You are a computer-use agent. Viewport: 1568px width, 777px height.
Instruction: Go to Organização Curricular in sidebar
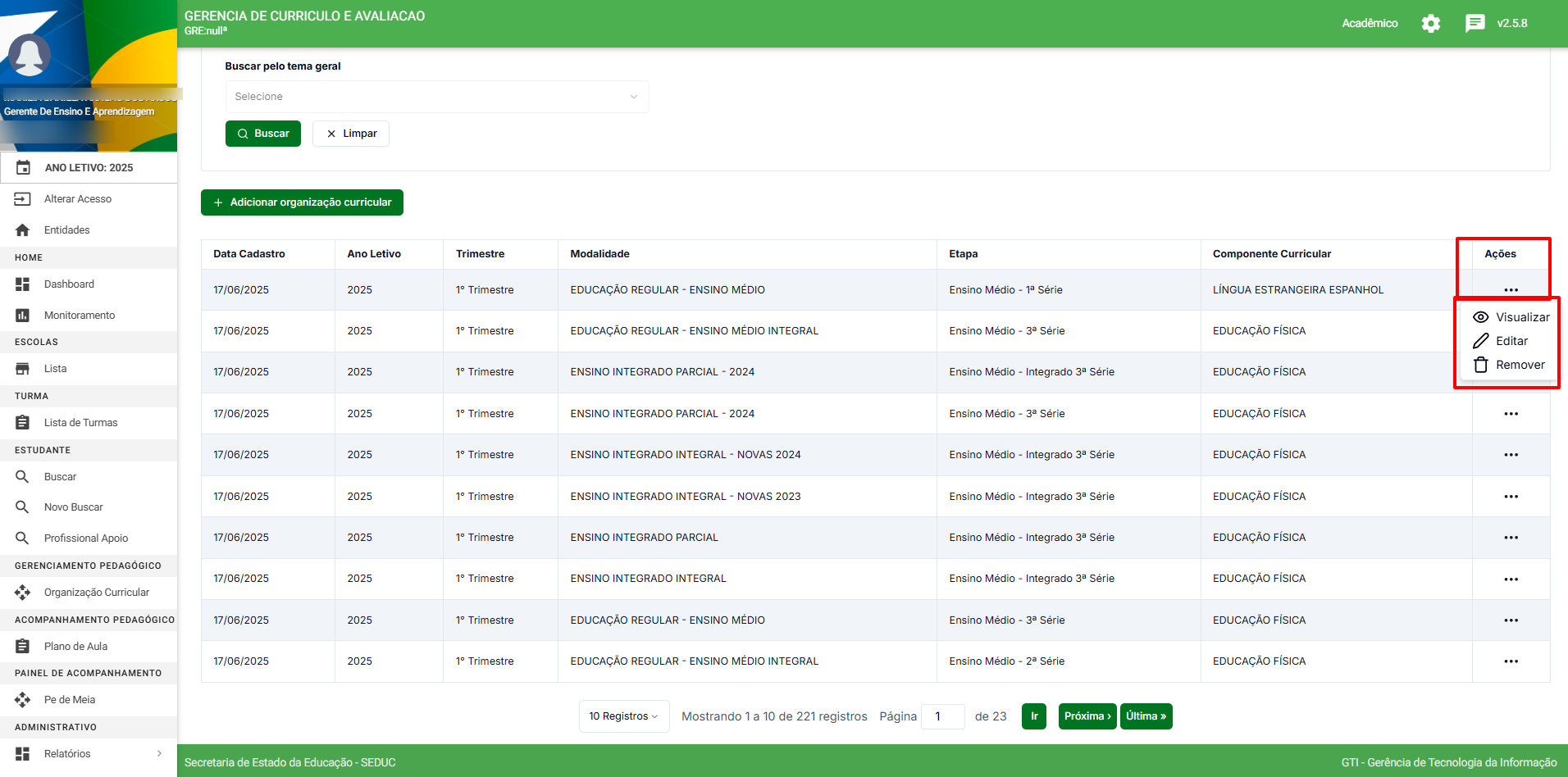[x=96, y=593]
